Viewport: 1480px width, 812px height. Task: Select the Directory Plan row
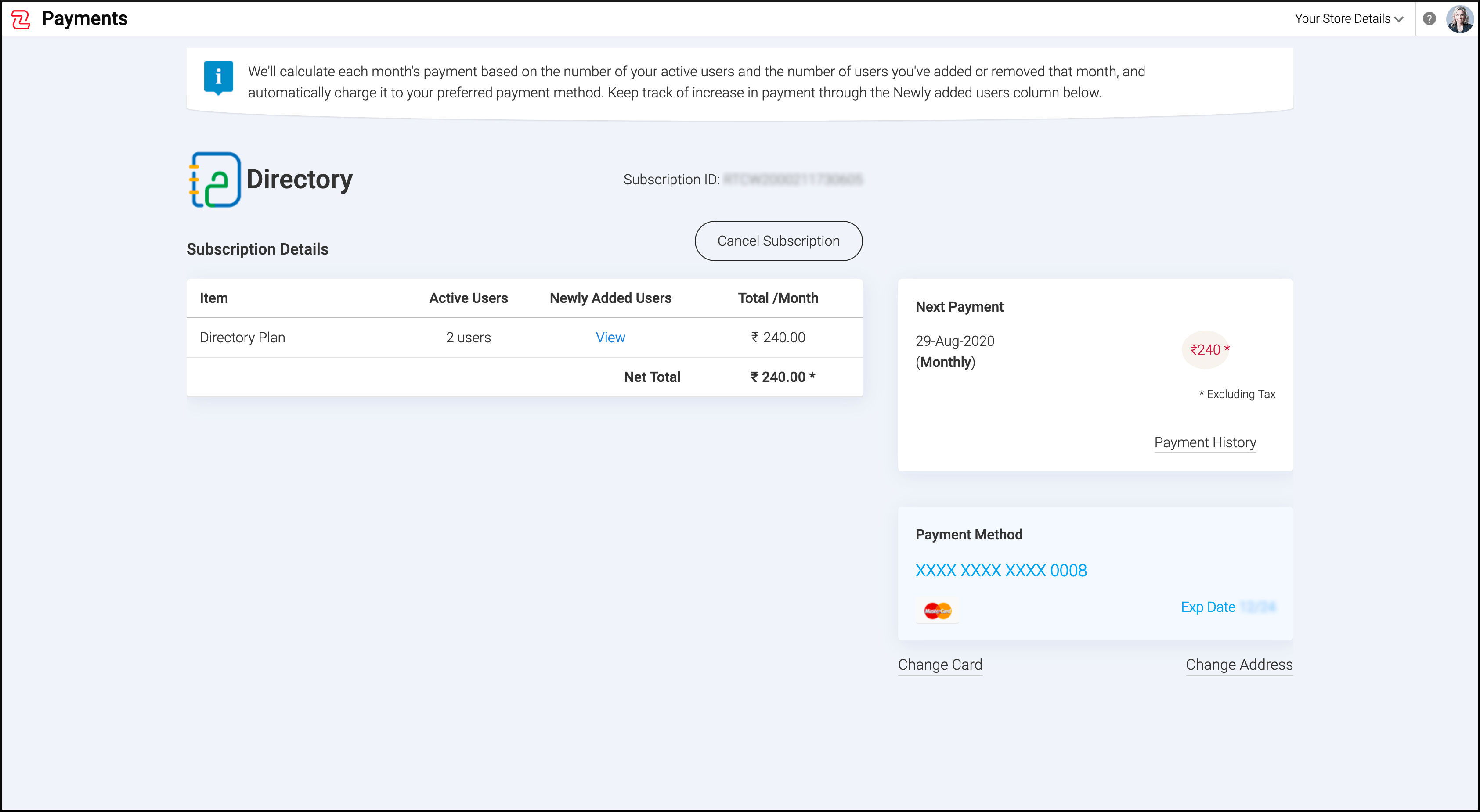point(242,338)
